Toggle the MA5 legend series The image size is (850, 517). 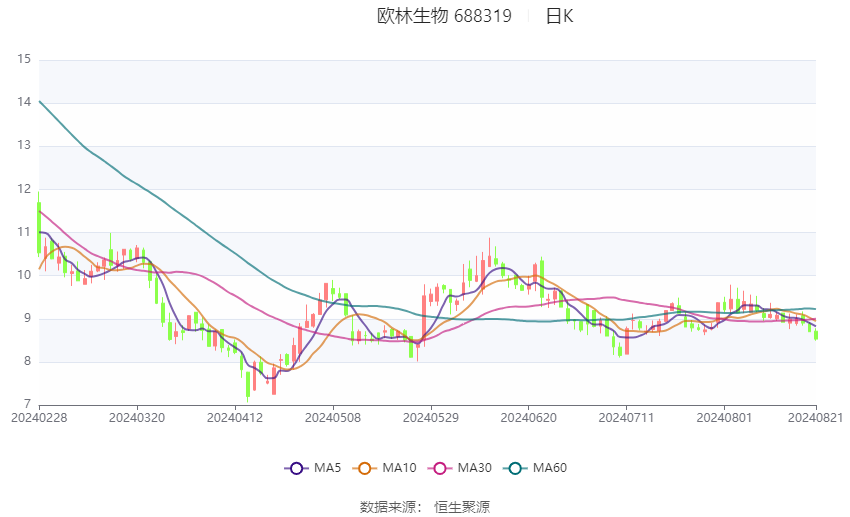click(313, 468)
